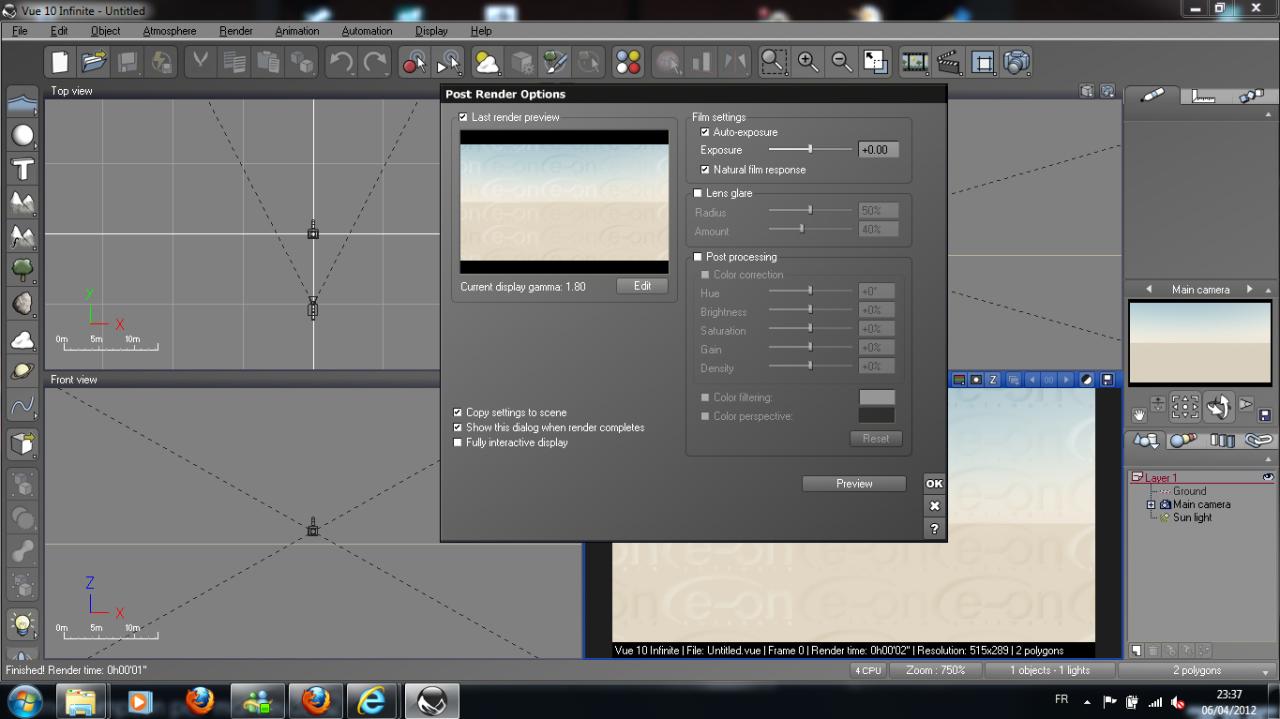Click Edit next to display gamma
Viewport: 1280px width, 719px height.
[x=642, y=286]
